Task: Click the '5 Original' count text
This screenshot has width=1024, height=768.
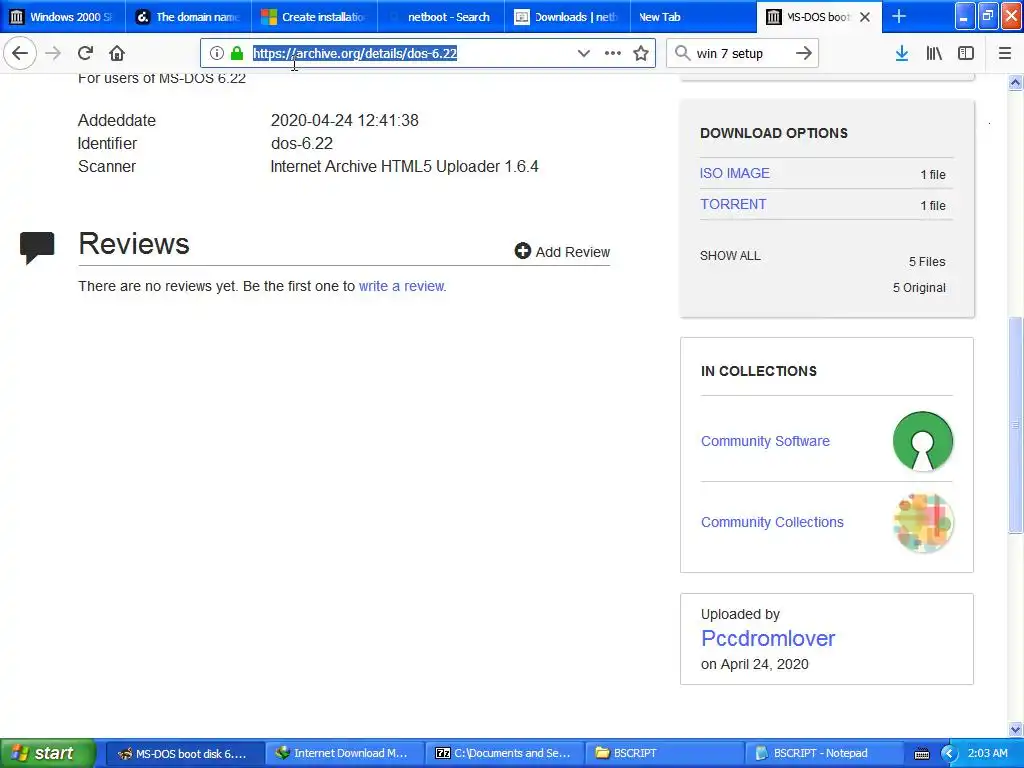Action: [919, 287]
